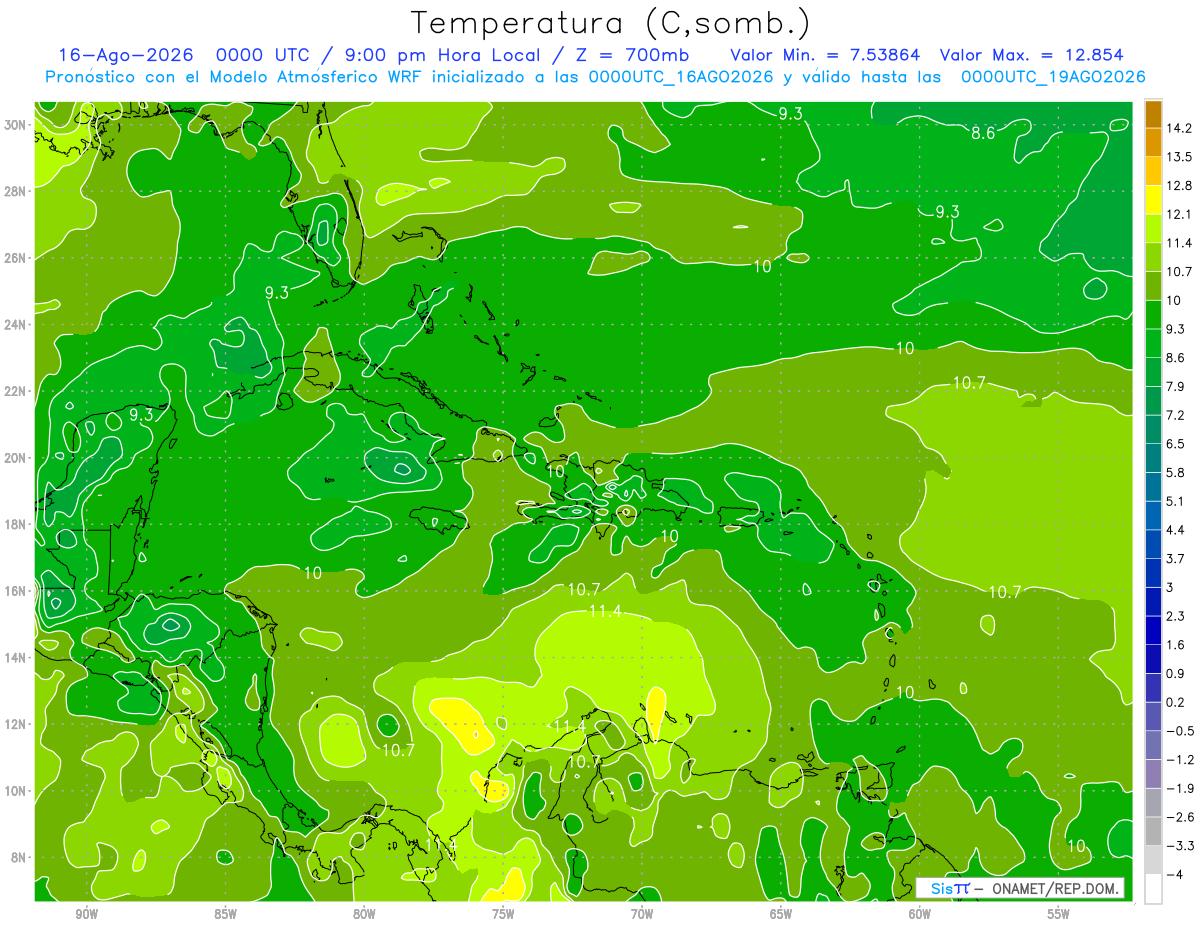1200x927 pixels.
Task: Click the -0.5 color bar label
Action: [1179, 730]
